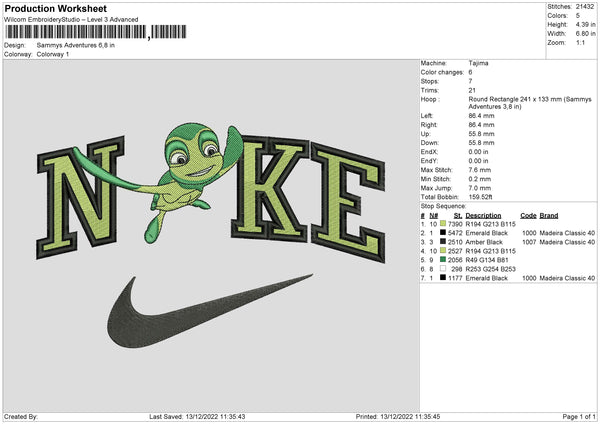Click 'Page 1 of 1' in footer
The height and width of the screenshot is (424, 600).
point(579,417)
